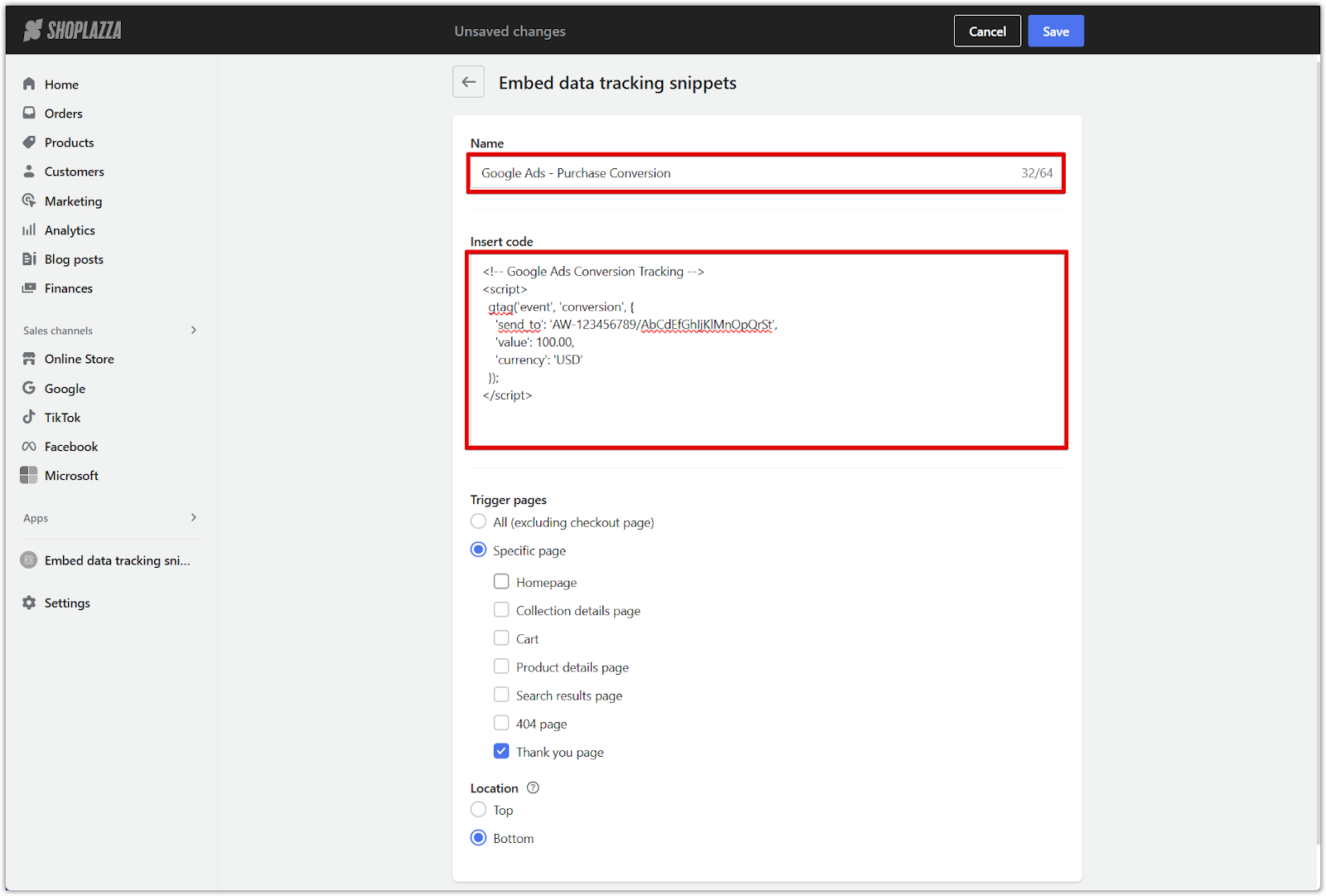Click the Finances icon
Image resolution: width=1326 pixels, height=896 pixels.
29,288
